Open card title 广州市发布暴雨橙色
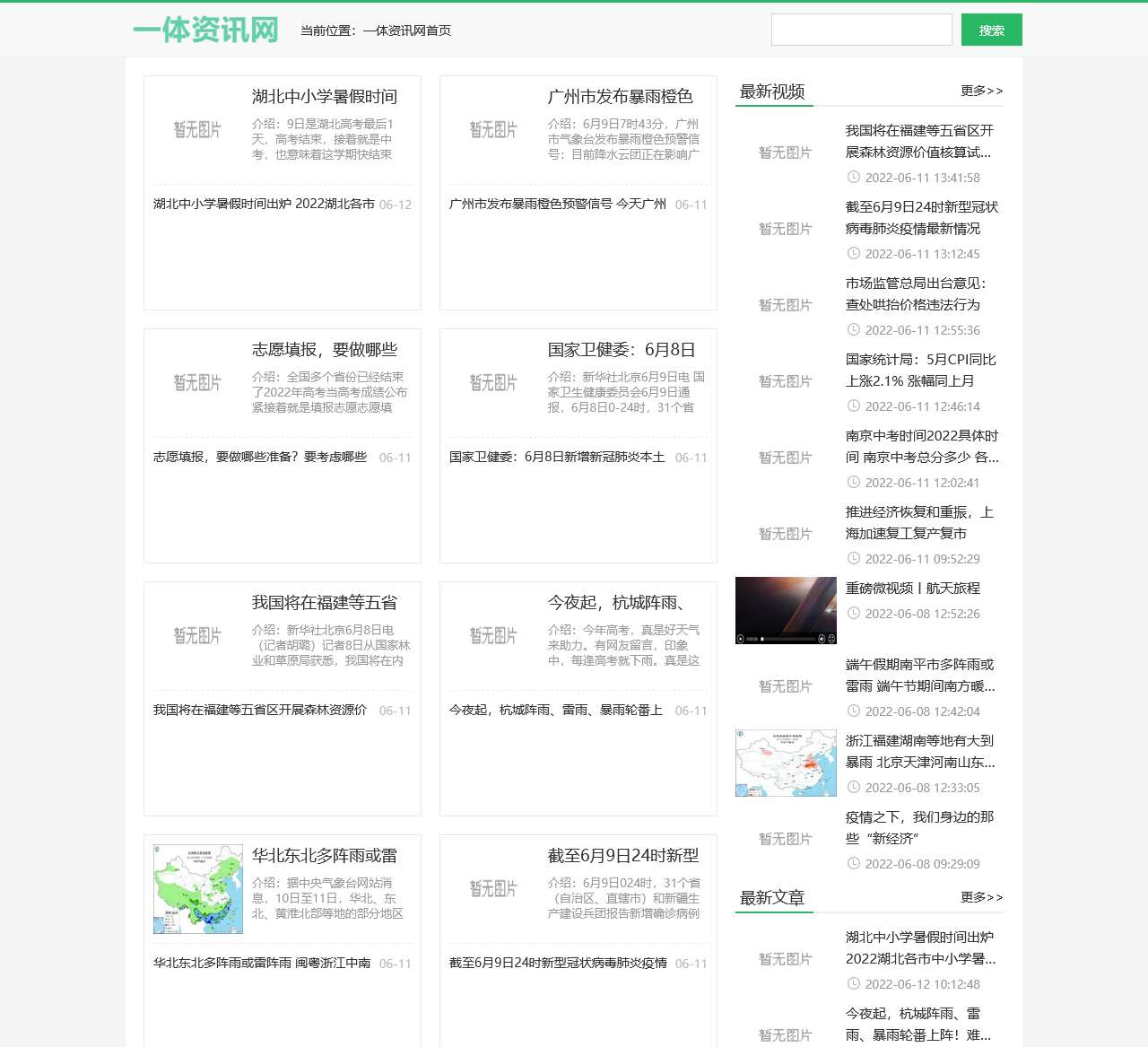1148x1047 pixels. click(x=621, y=97)
